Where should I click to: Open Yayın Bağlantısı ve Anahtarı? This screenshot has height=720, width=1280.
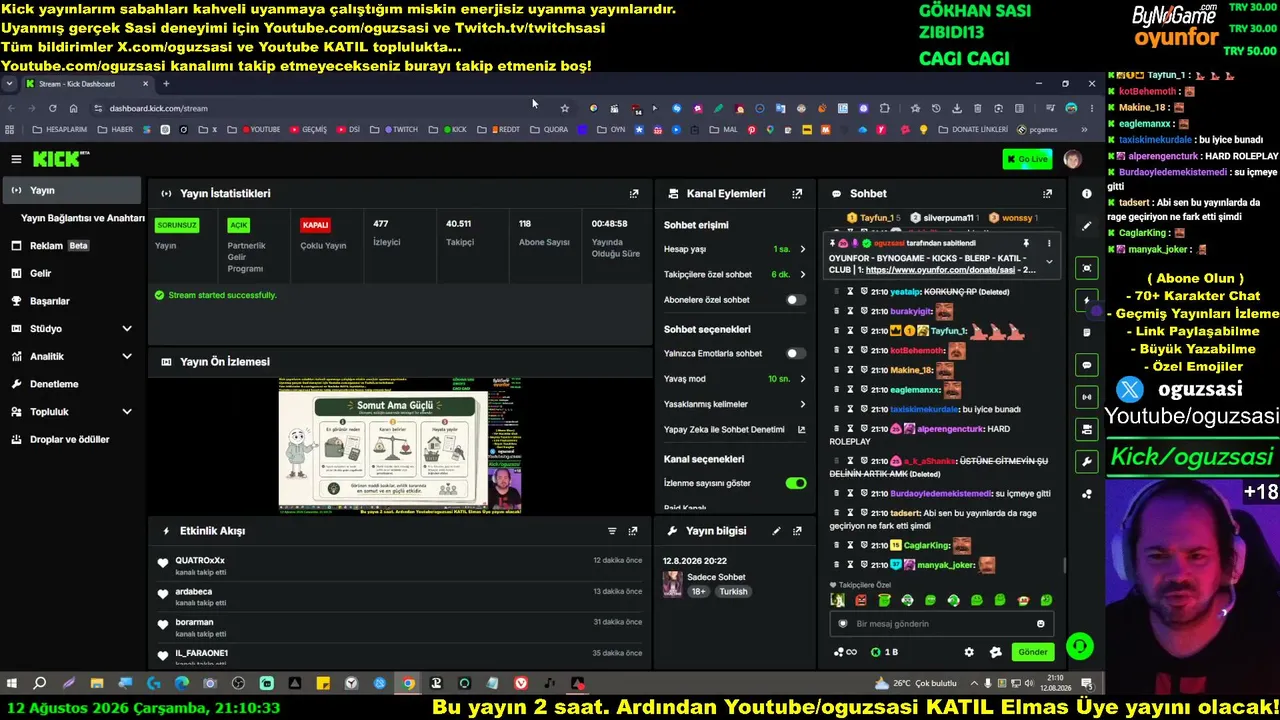coord(83,218)
